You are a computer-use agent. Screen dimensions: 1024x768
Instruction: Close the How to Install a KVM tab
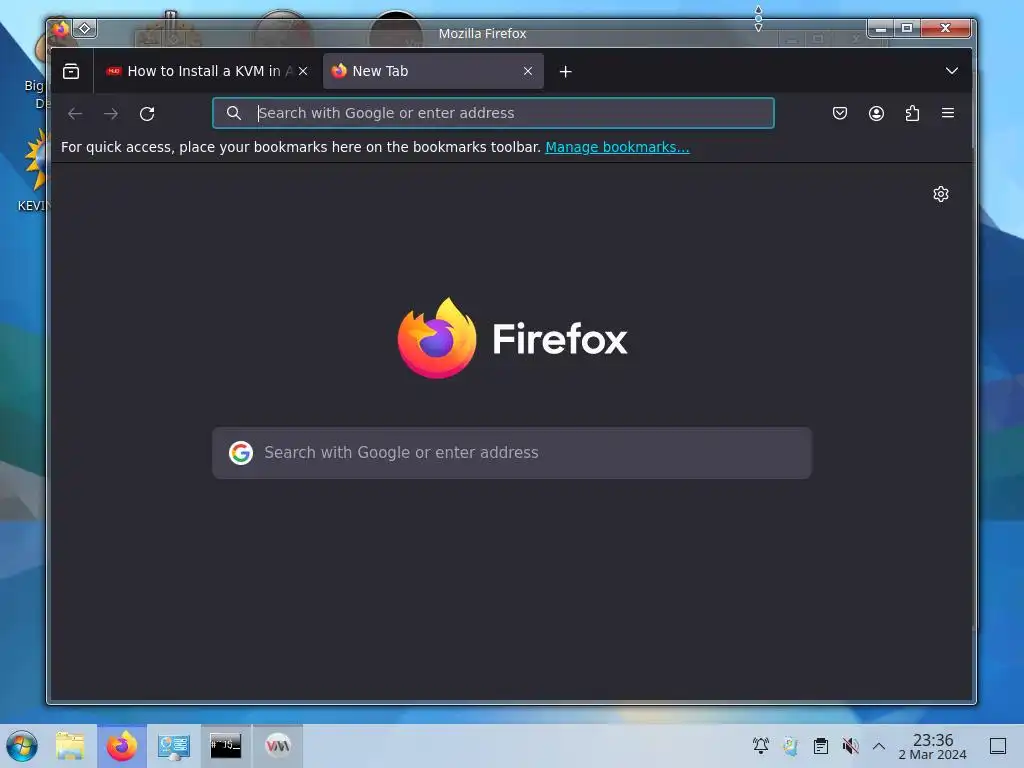tap(303, 71)
